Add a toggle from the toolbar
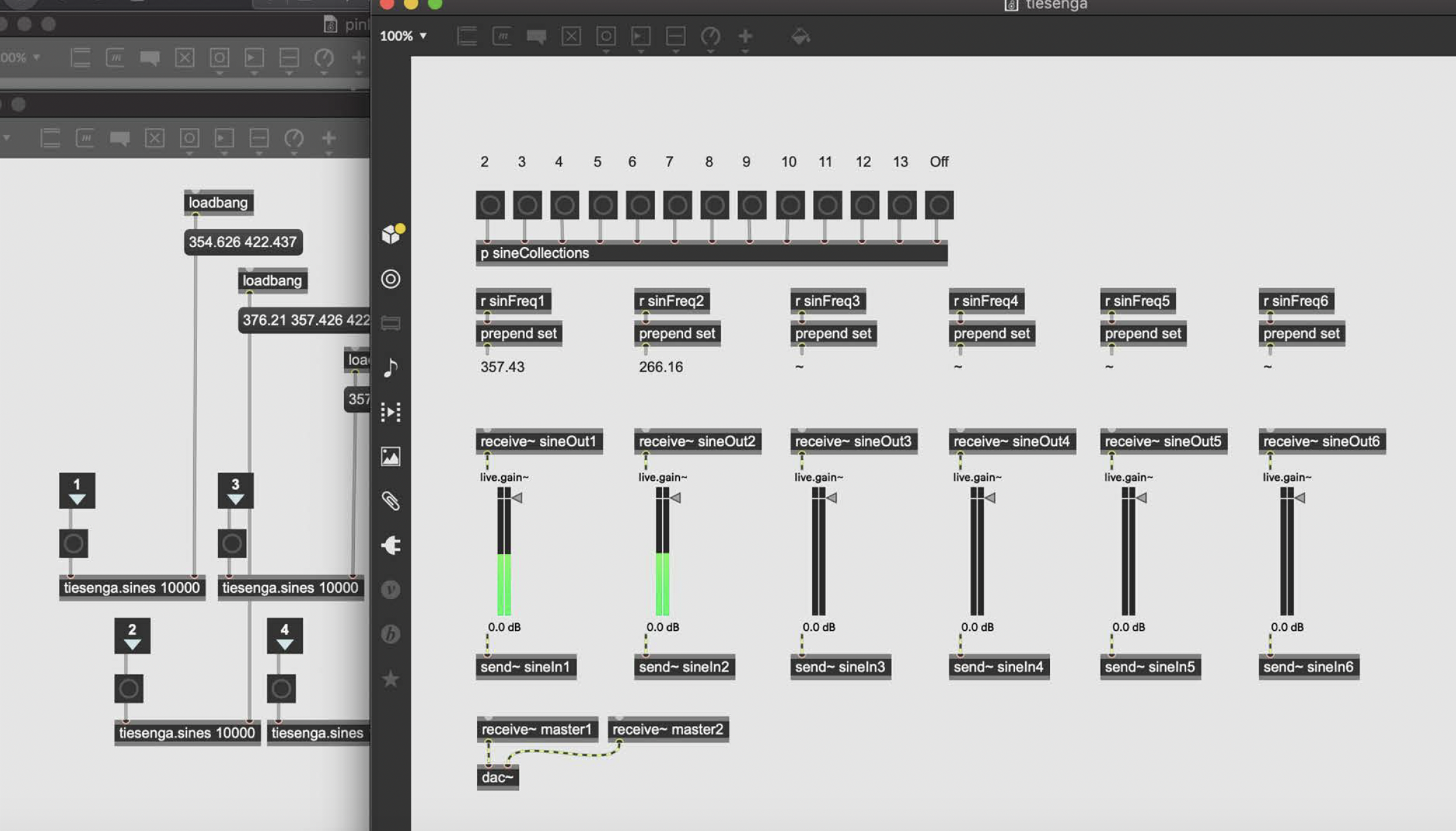The image size is (1456, 831). click(x=571, y=36)
